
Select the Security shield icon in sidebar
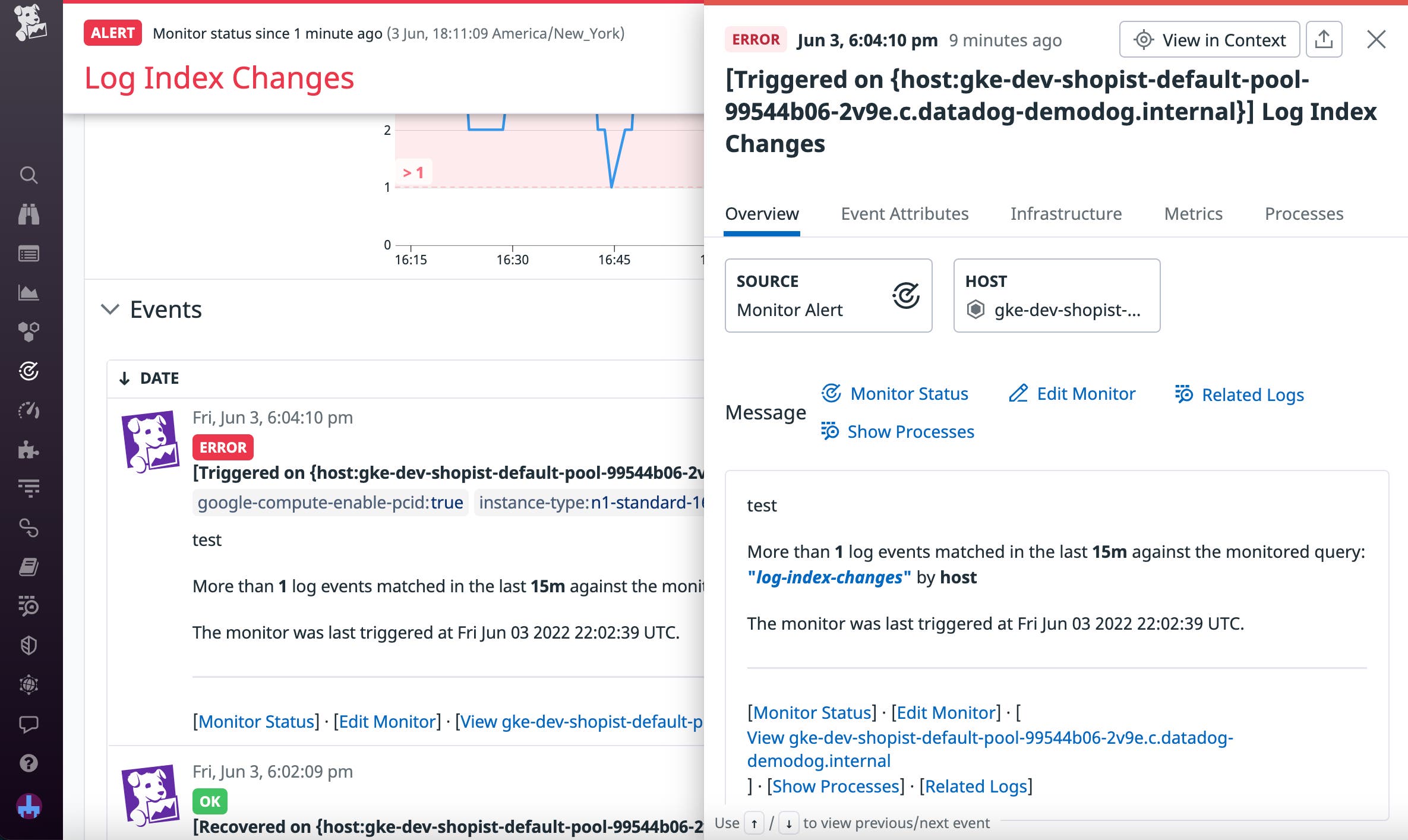pyautogui.click(x=28, y=645)
